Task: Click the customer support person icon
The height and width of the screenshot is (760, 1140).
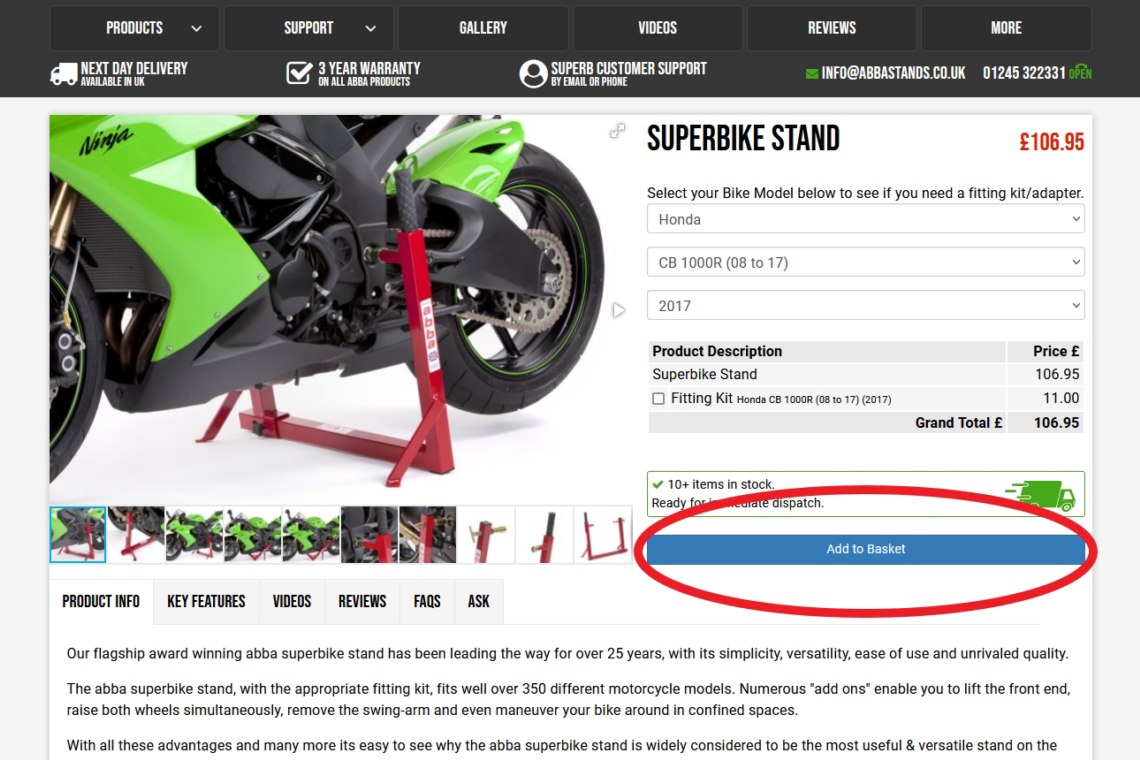Action: click(533, 73)
